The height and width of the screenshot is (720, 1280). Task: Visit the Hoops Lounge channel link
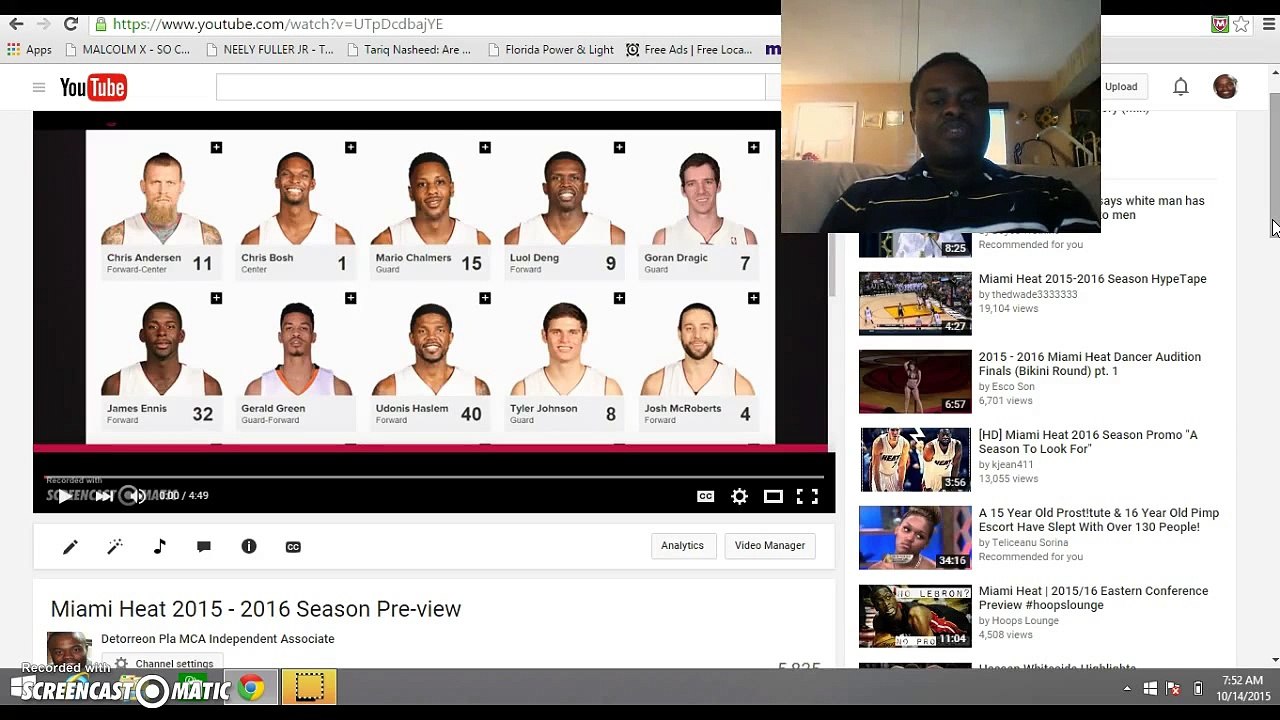pyautogui.click(x=1025, y=621)
